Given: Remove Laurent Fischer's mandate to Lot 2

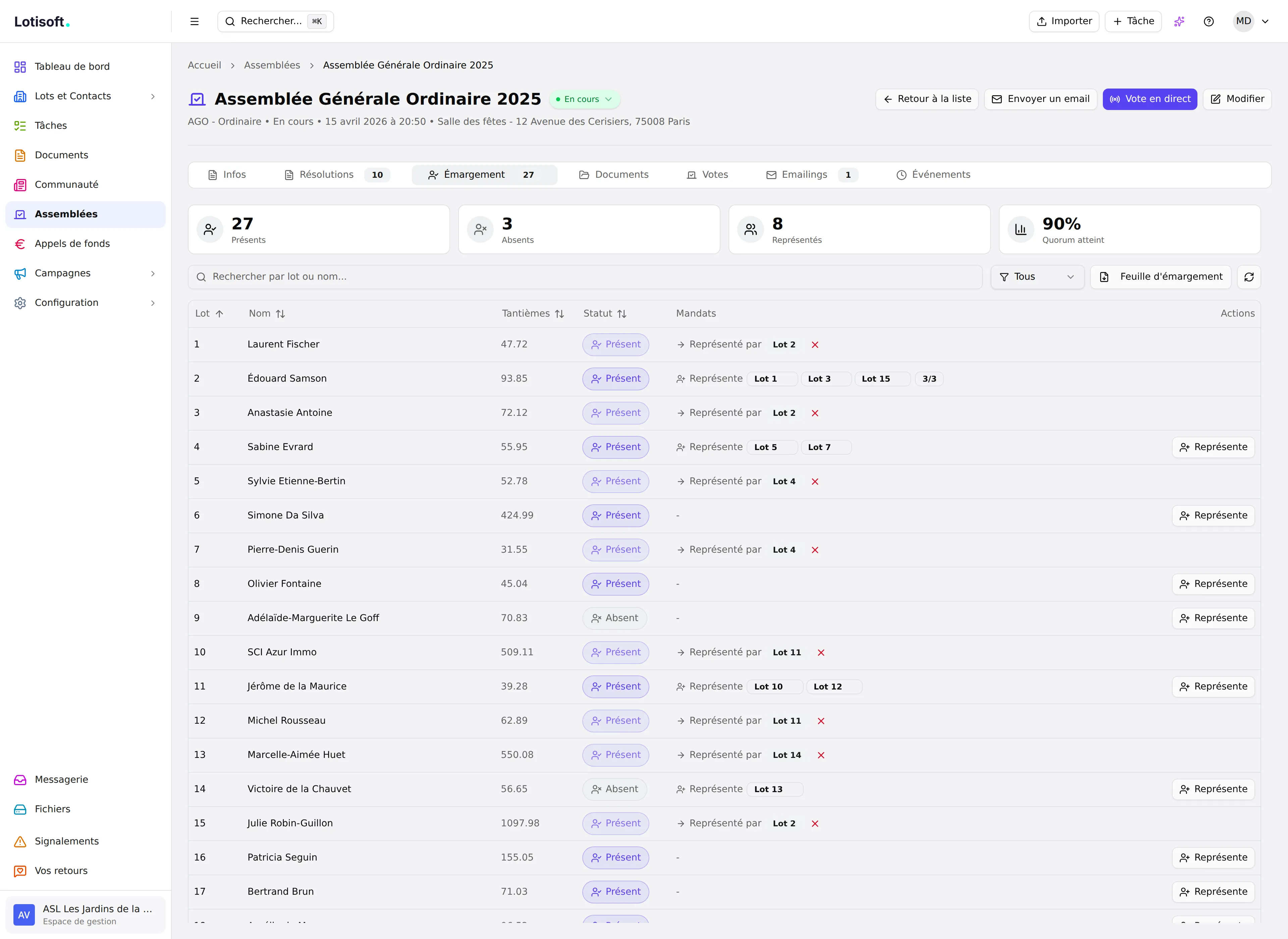Looking at the screenshot, I should 814,345.
